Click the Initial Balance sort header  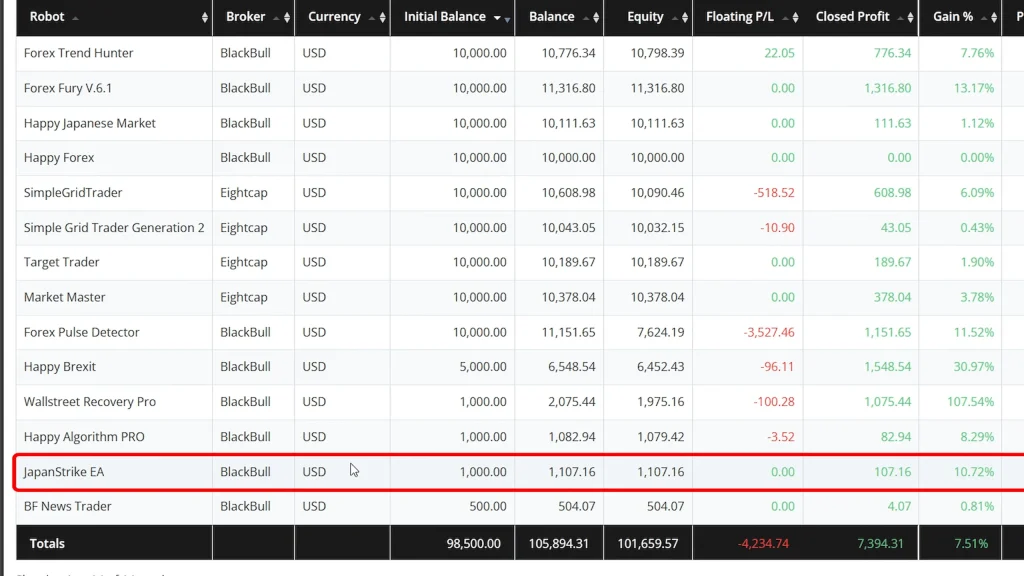tap(445, 17)
